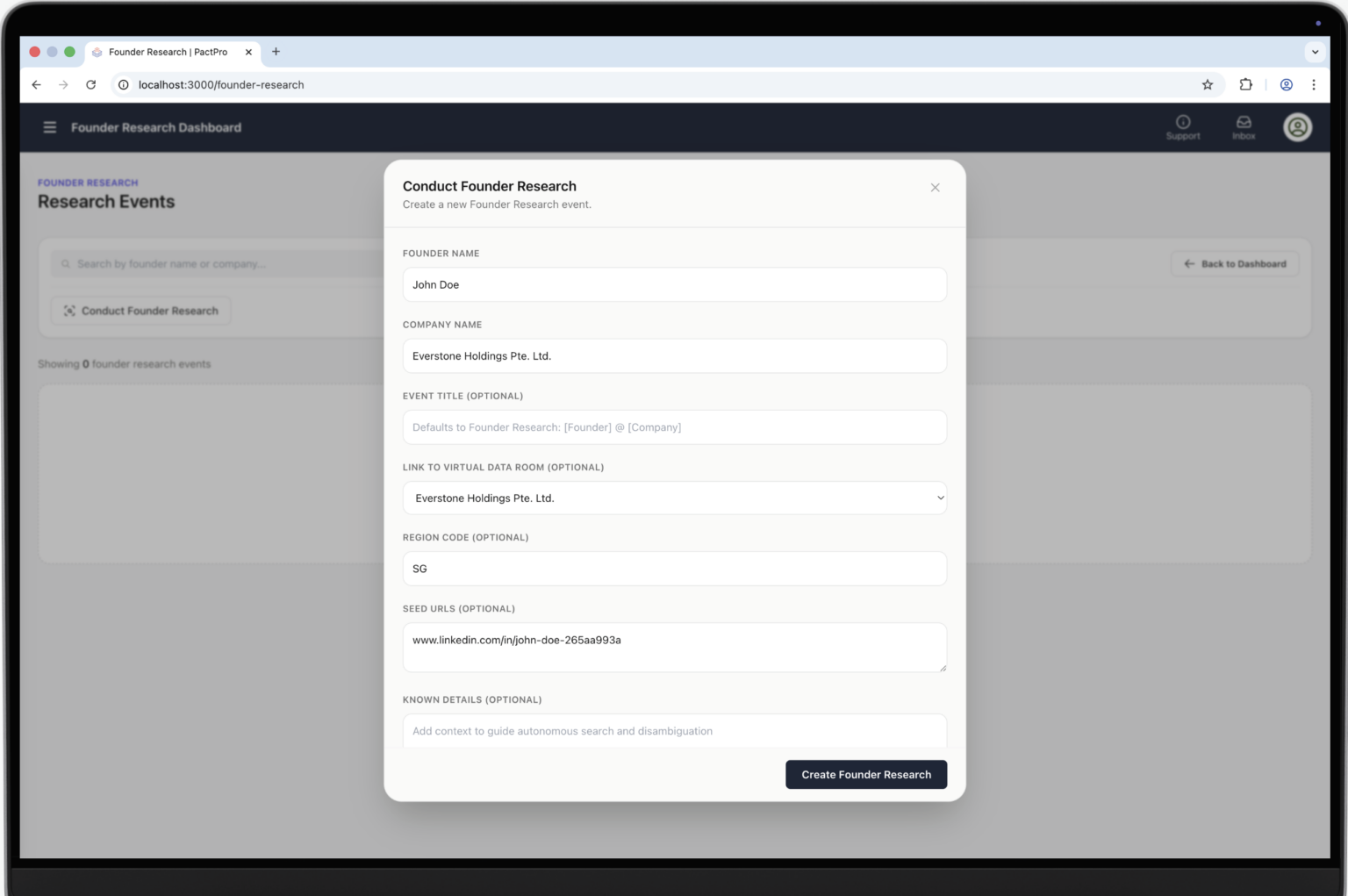Screen dimensions: 1348x896
Task: Click into the Founder Name field
Action: [674, 285]
